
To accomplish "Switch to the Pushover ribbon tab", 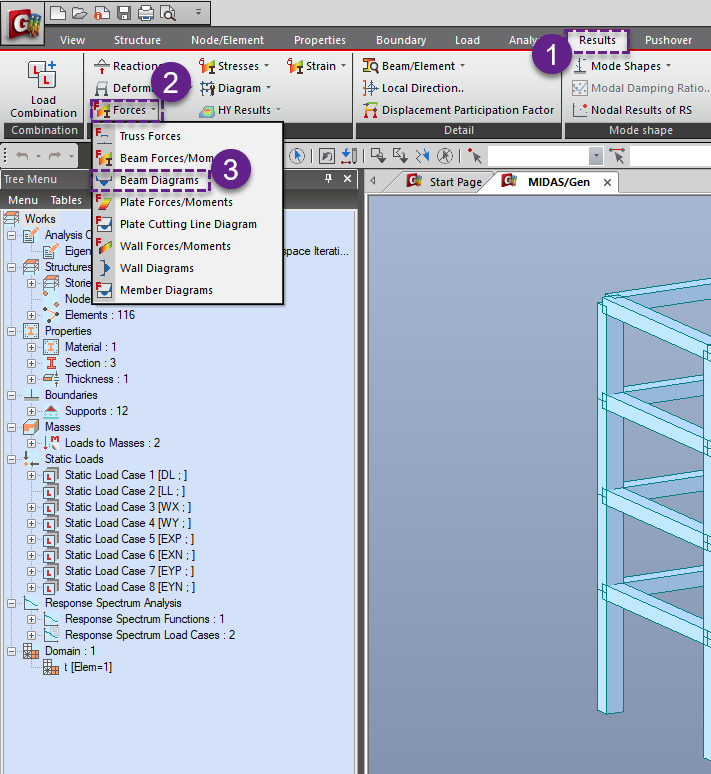I will pyautogui.click(x=669, y=40).
